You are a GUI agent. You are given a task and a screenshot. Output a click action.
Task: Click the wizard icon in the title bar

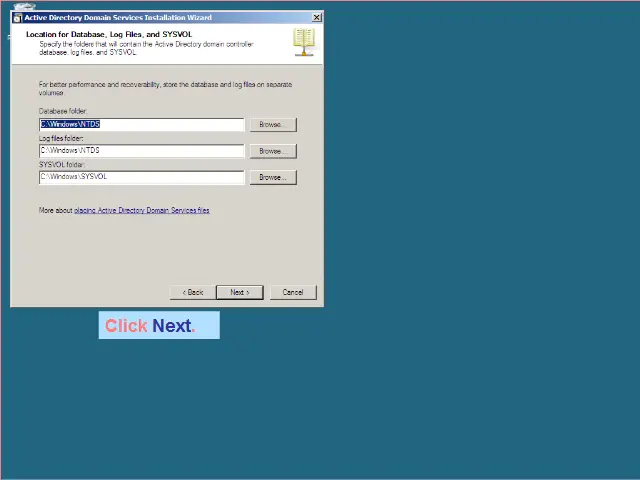[x=18, y=18]
